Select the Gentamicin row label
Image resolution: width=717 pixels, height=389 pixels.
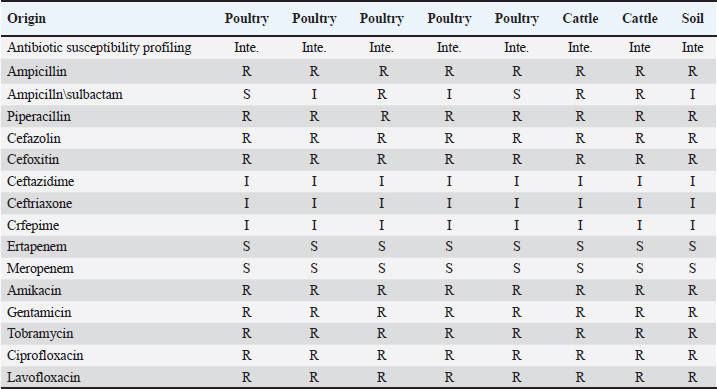39,312
